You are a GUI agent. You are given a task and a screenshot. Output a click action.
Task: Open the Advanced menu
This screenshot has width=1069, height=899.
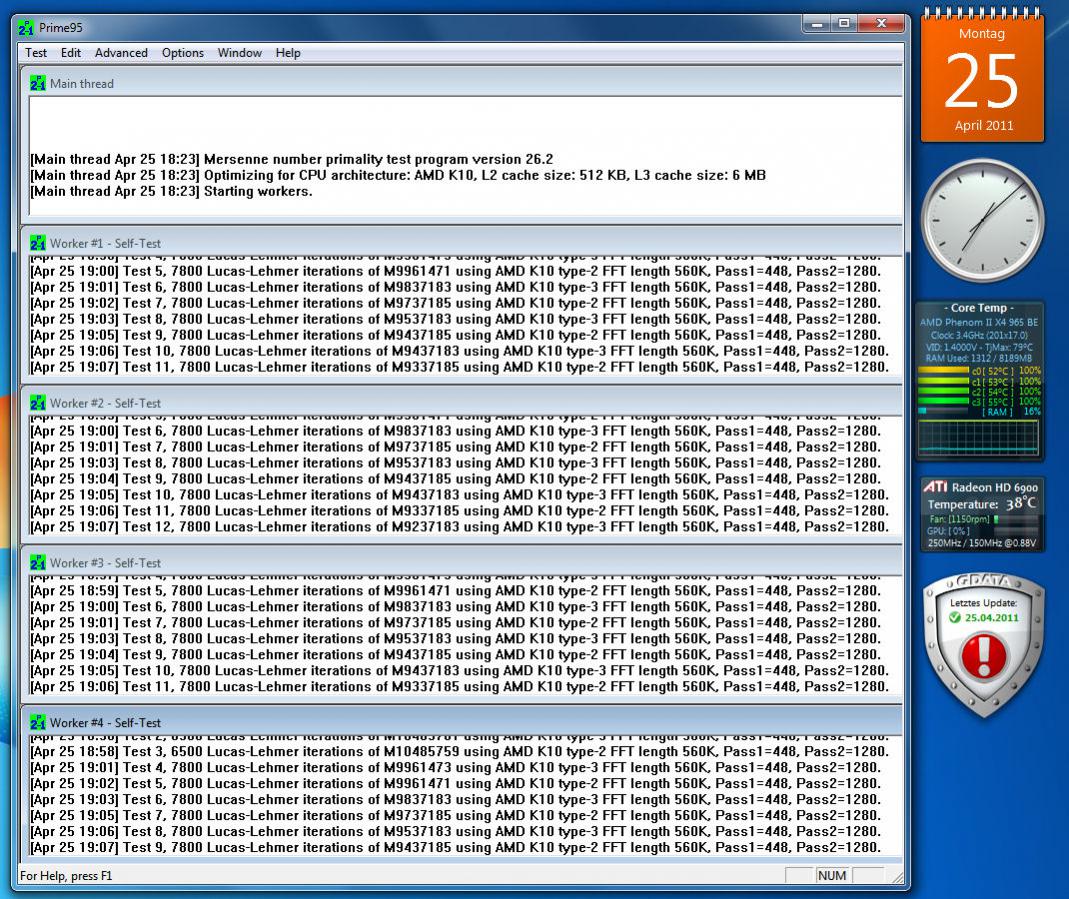121,52
